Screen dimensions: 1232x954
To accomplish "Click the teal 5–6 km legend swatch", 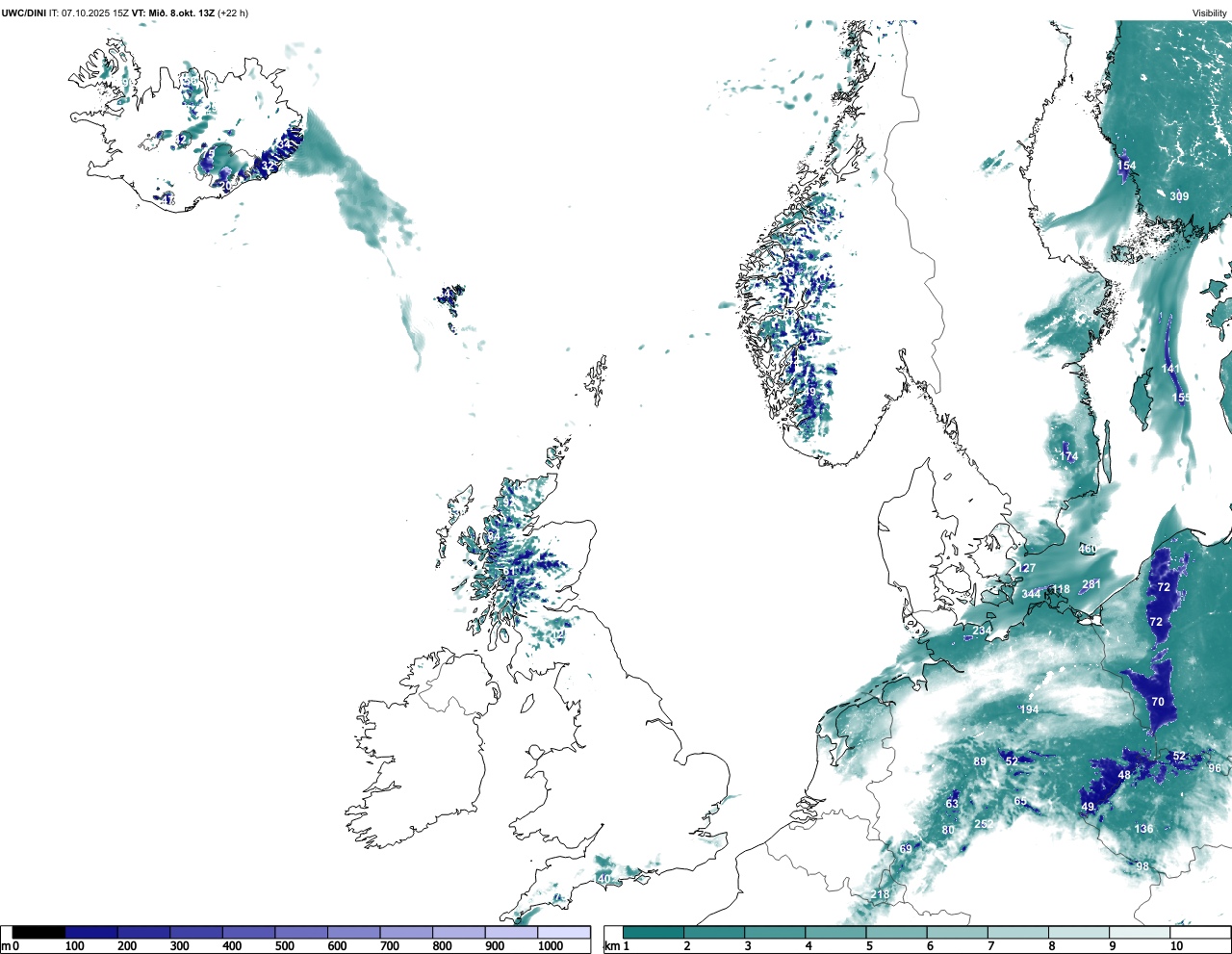I will [897, 932].
